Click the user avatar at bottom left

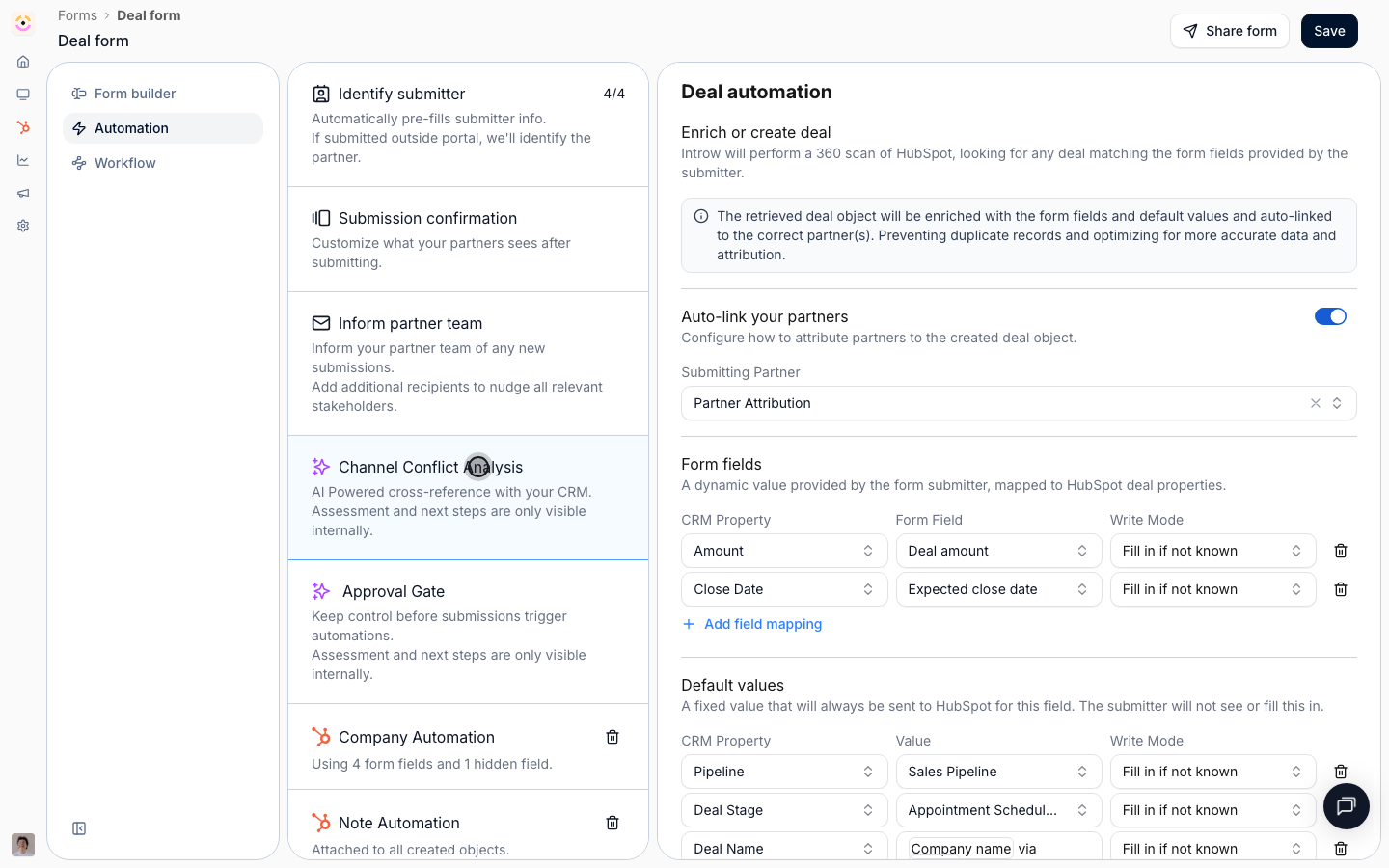23,845
